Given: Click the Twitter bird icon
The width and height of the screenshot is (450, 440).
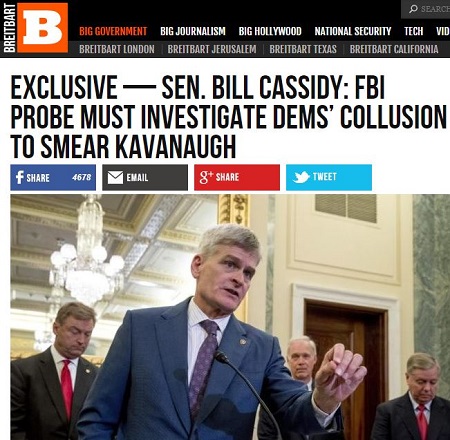Looking at the screenshot, I should point(301,177).
